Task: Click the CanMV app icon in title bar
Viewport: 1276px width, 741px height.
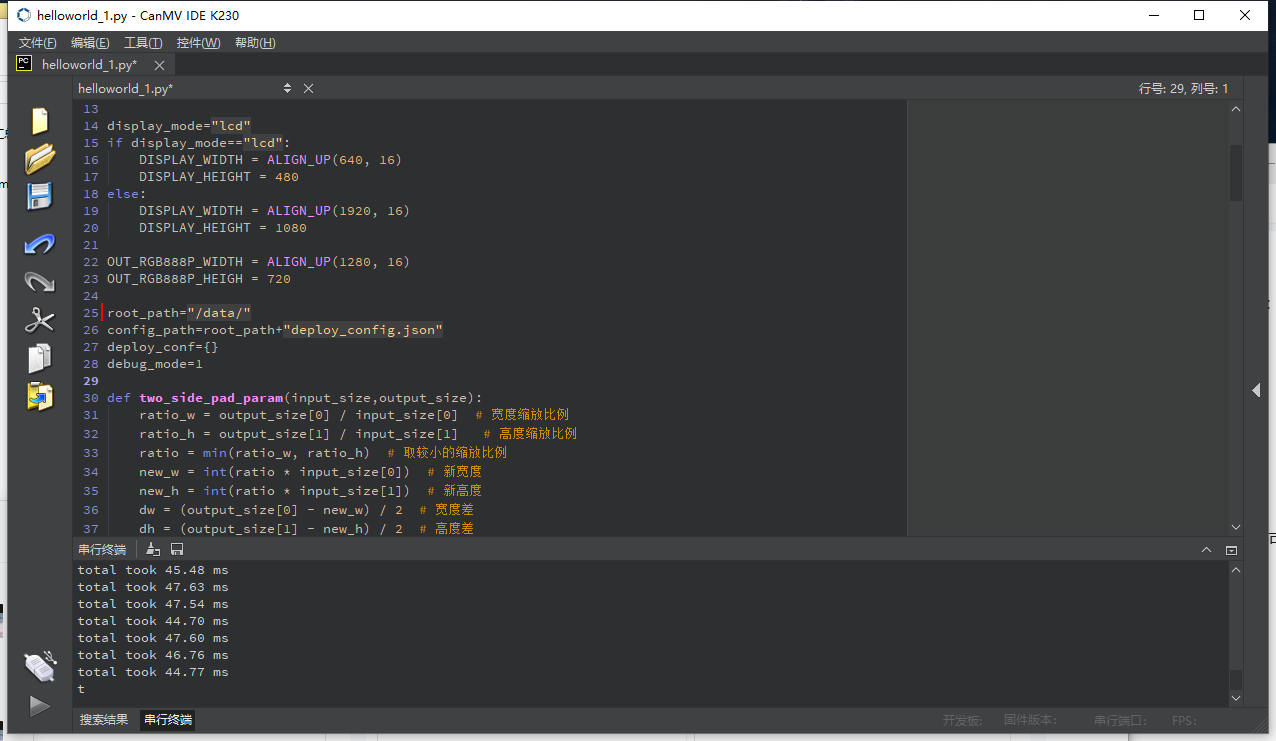Action: 24,15
